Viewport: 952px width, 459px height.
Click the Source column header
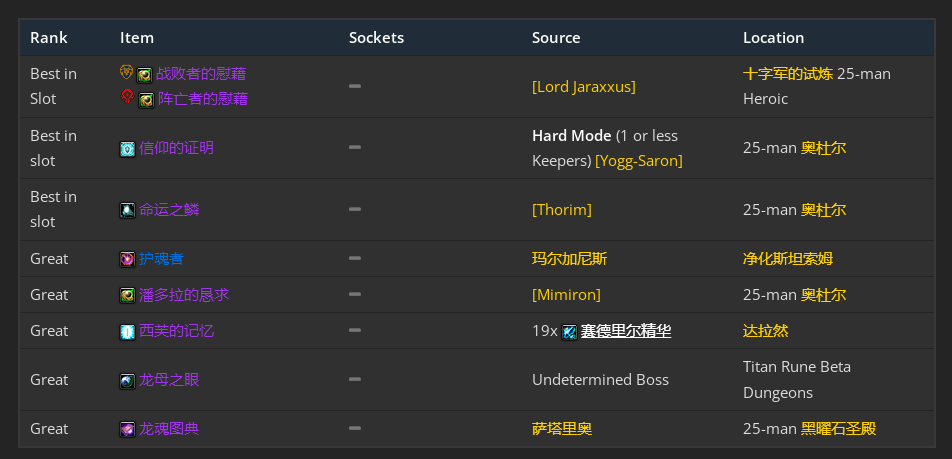(556, 38)
